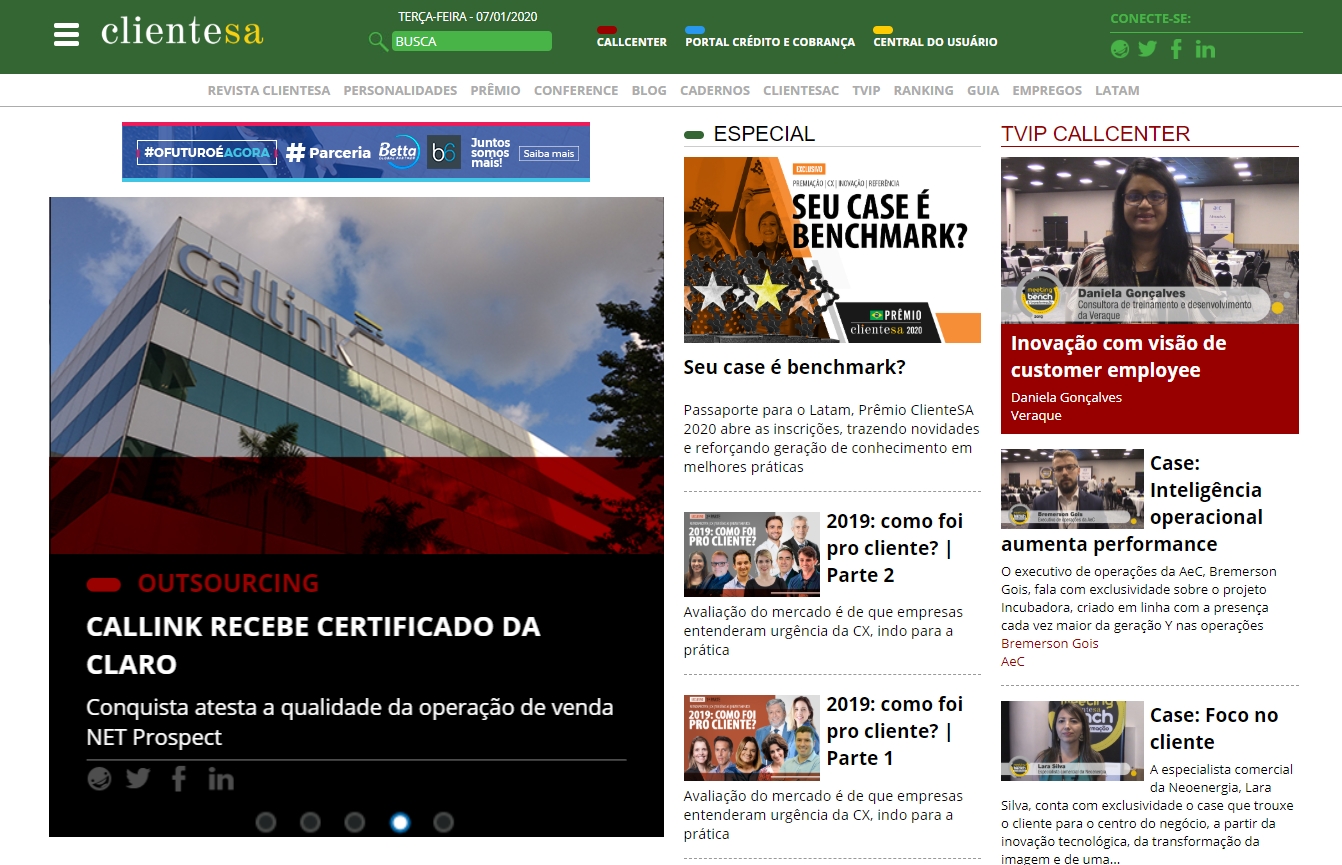Open the Revista ClienteSA menu item
Screen dimensions: 1342x865
tap(268, 90)
